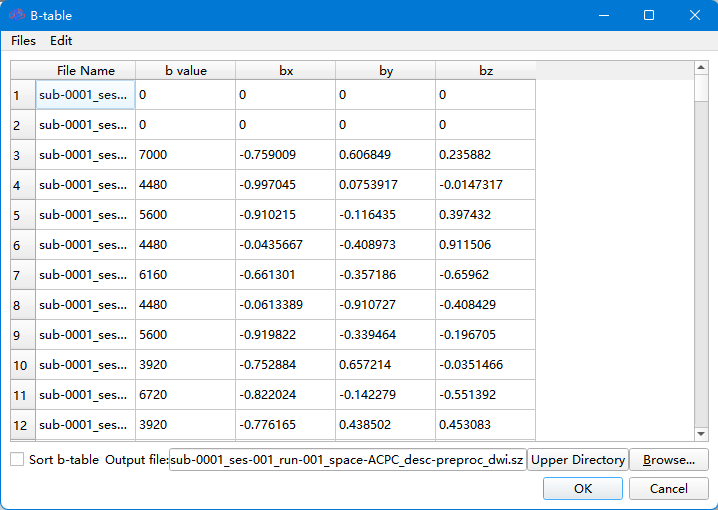This screenshot has width=718, height=510.
Task: Click the Upper Directory button
Action: point(578,460)
